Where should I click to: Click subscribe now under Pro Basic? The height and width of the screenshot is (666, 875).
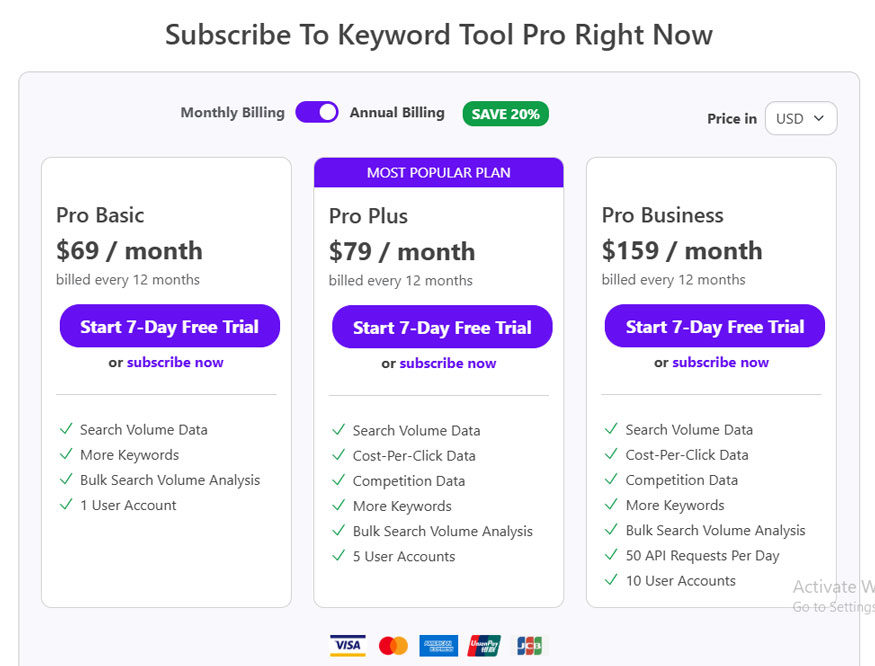point(175,362)
